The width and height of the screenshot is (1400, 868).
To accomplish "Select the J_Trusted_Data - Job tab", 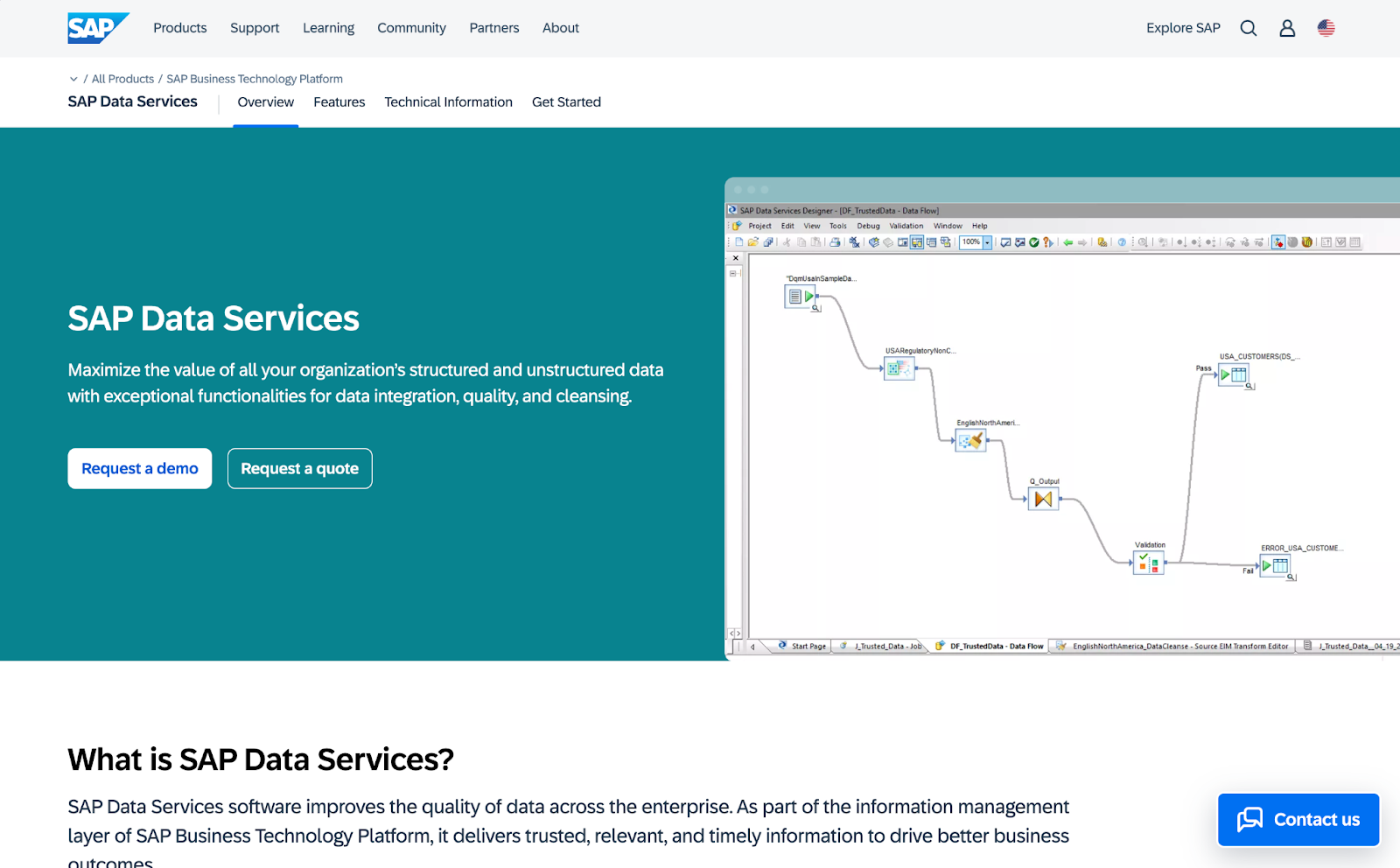I will (881, 647).
